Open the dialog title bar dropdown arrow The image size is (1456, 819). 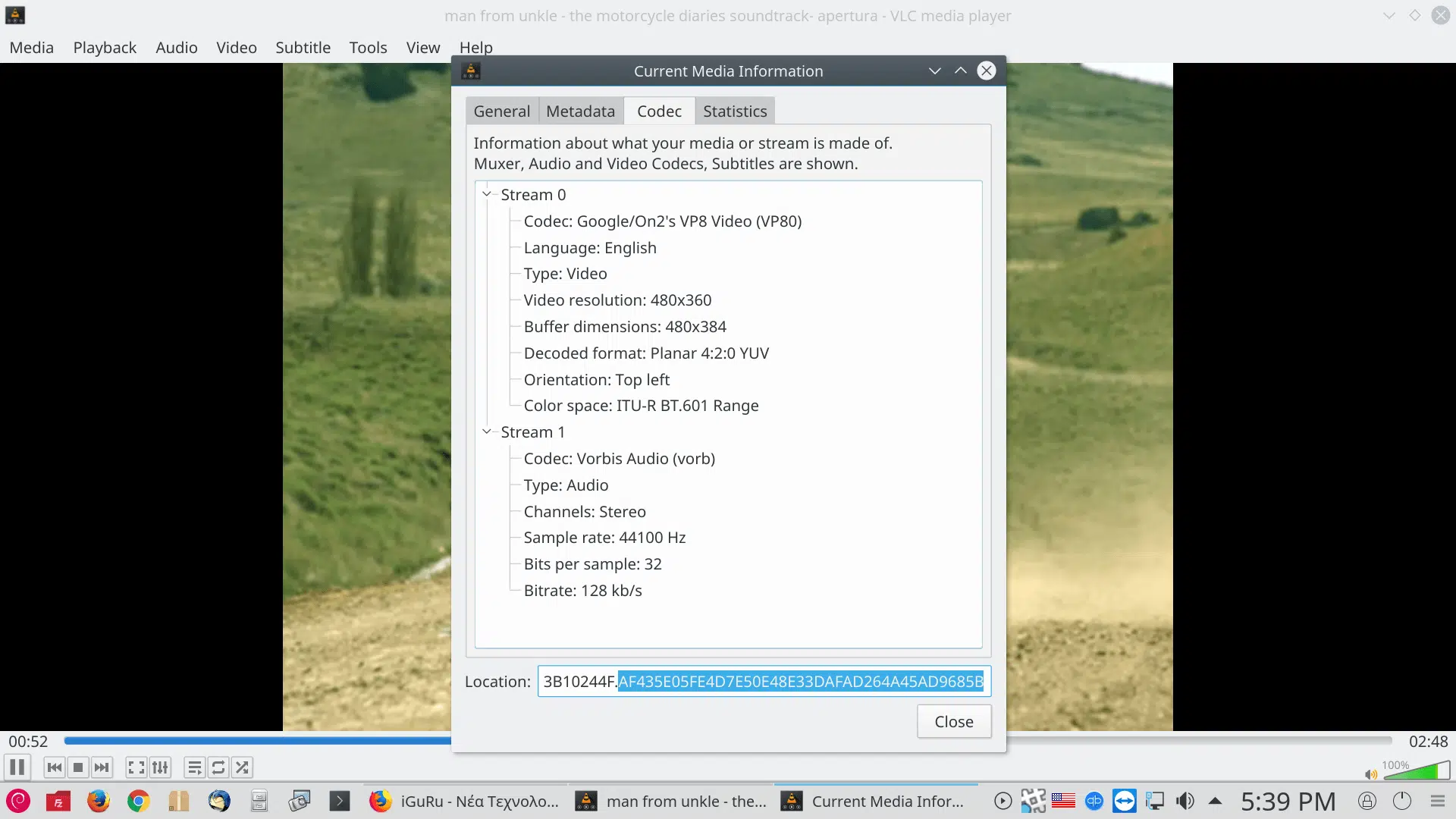(934, 71)
